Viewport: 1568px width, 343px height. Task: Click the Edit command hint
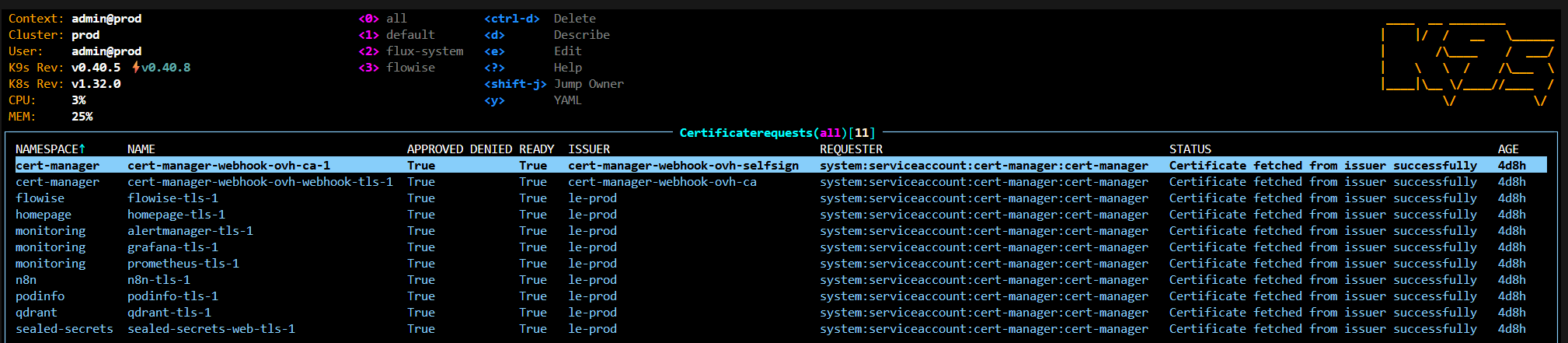567,51
